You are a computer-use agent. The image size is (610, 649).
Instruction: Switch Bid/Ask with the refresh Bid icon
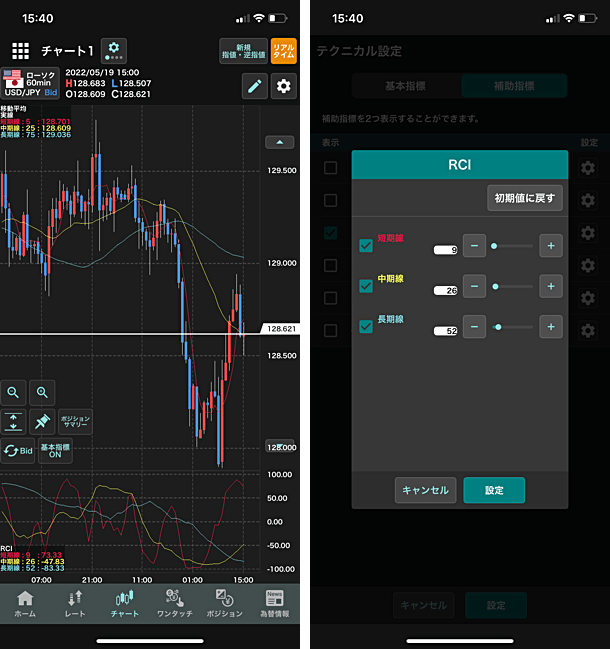click(x=18, y=451)
